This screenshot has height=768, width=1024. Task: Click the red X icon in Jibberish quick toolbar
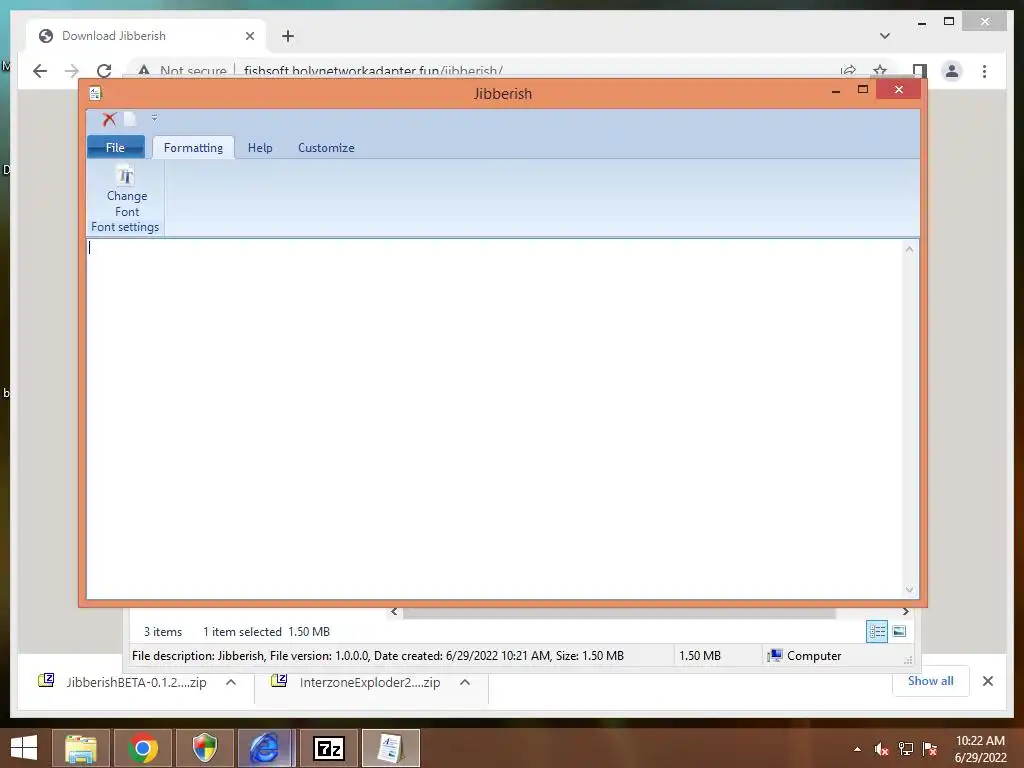pyautogui.click(x=109, y=119)
